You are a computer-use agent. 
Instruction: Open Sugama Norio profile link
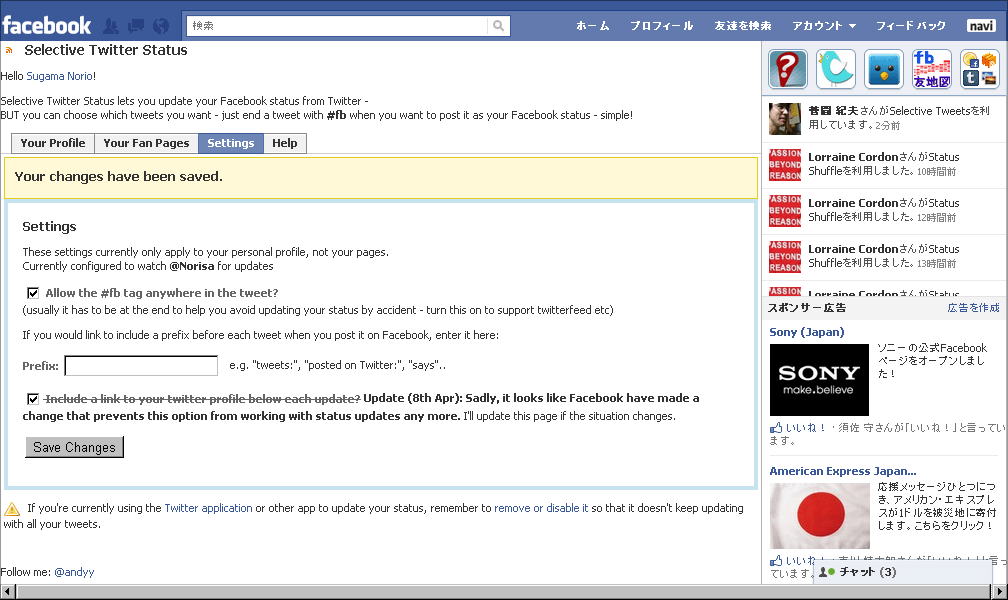click(60, 76)
